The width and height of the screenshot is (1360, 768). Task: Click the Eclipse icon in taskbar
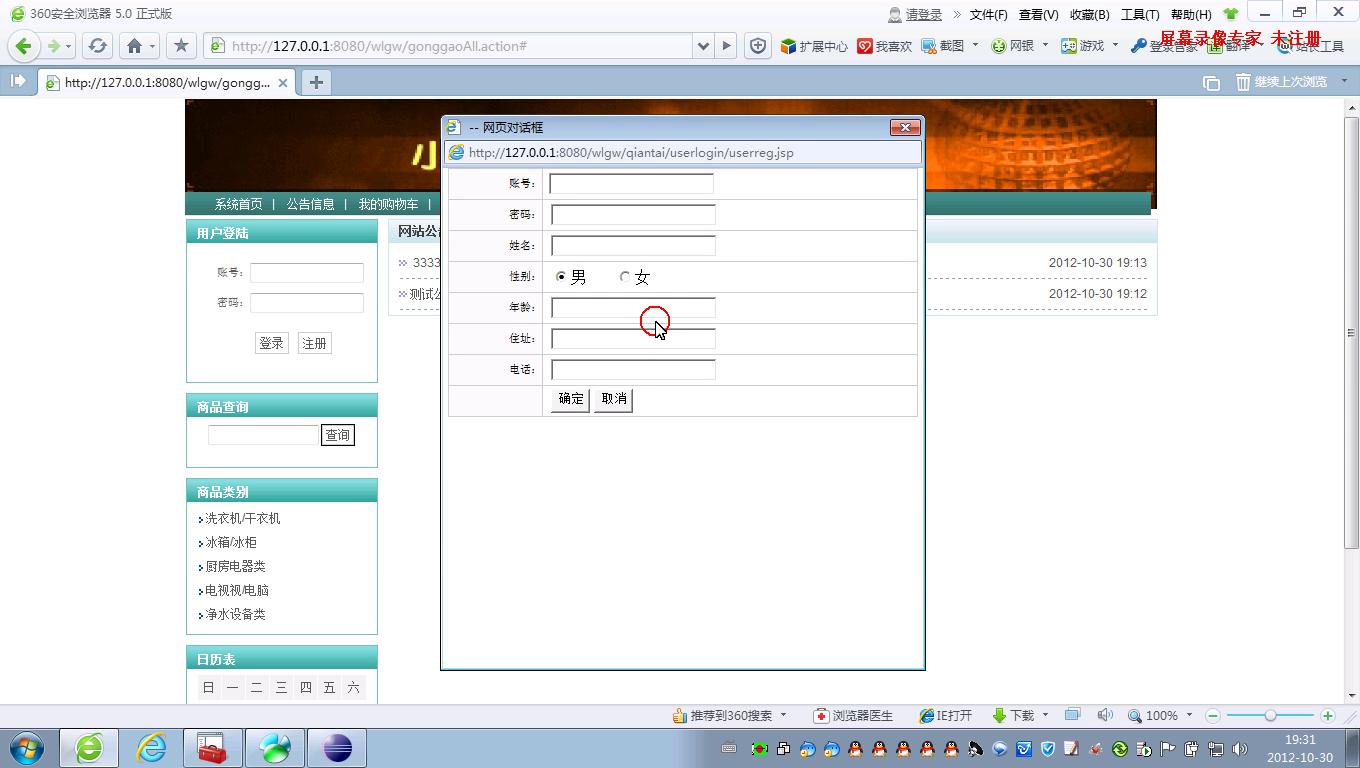(337, 747)
